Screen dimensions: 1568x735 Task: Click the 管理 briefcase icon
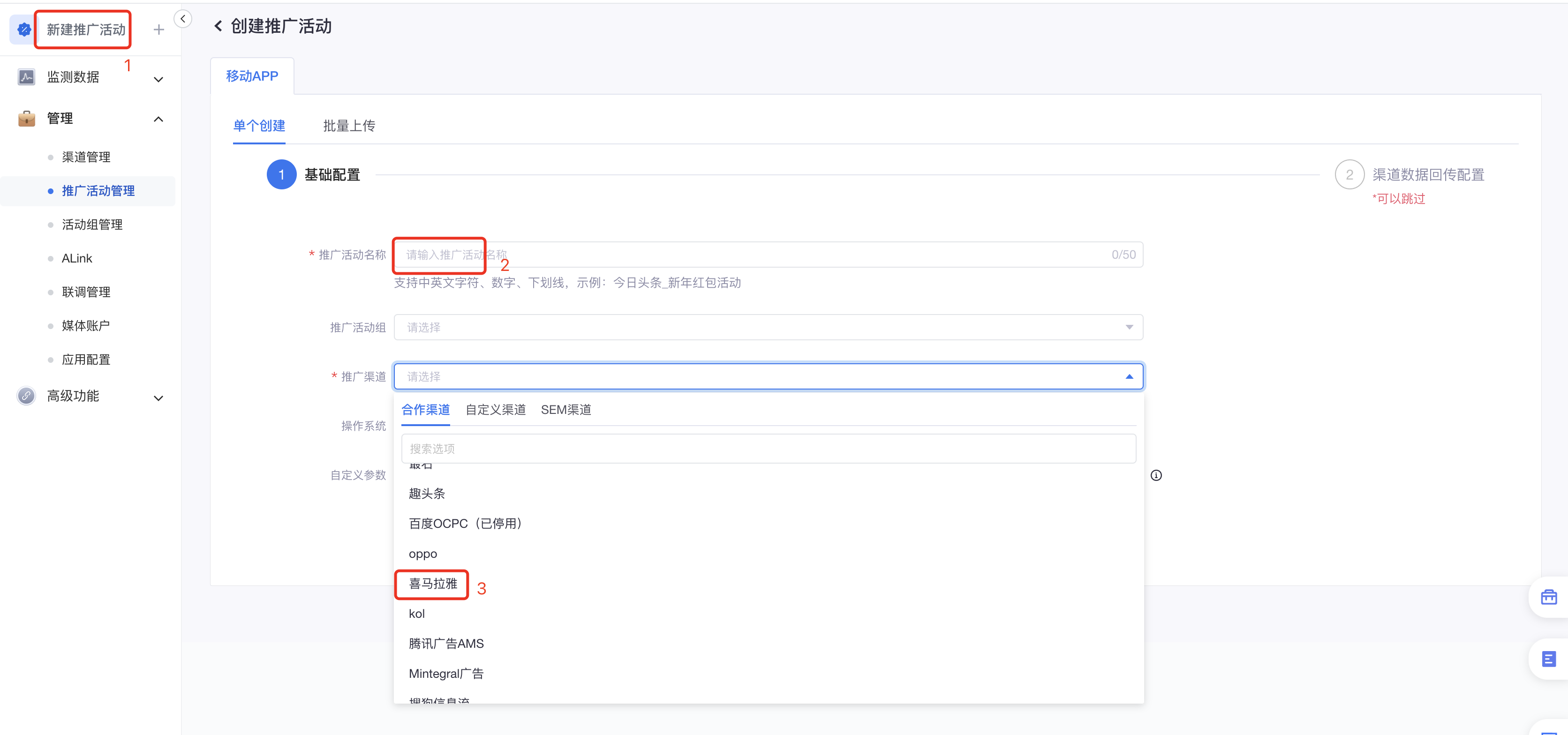(26, 118)
